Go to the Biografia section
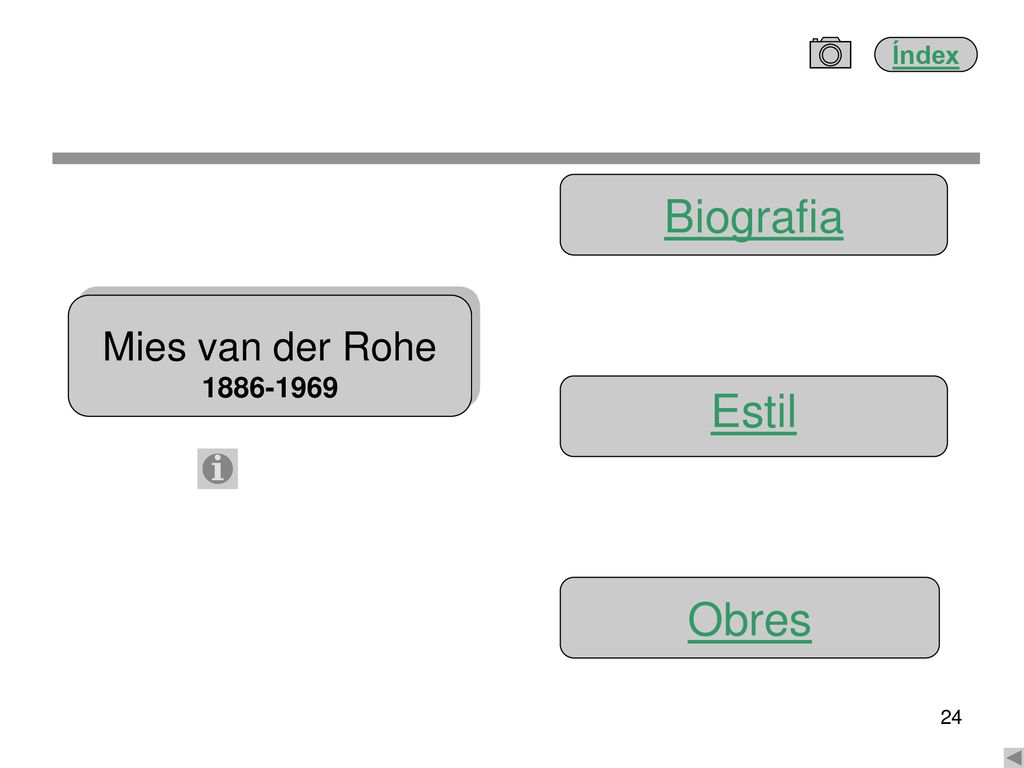1024x768 pixels. pos(754,216)
